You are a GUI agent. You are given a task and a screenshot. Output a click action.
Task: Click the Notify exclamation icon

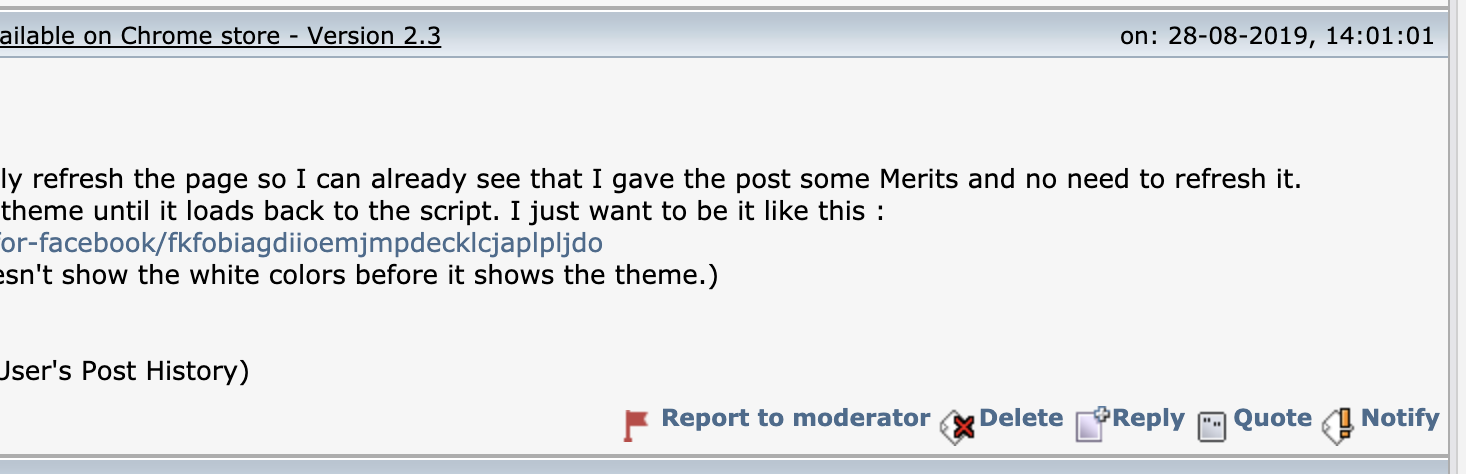[x=1339, y=425]
